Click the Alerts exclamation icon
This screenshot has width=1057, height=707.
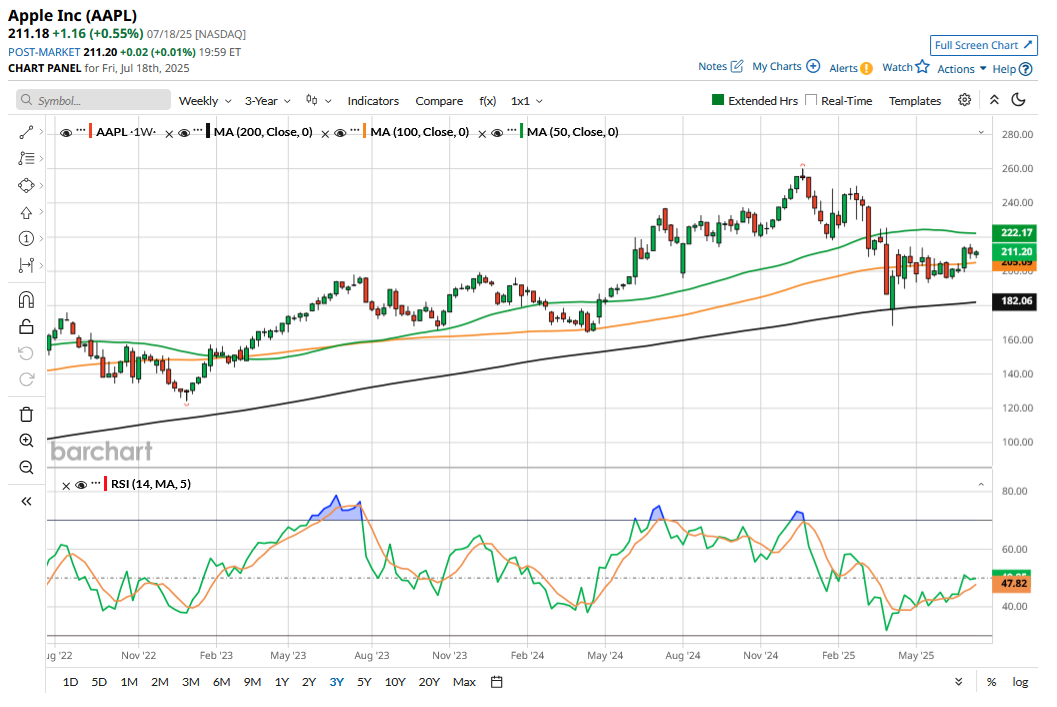click(866, 68)
